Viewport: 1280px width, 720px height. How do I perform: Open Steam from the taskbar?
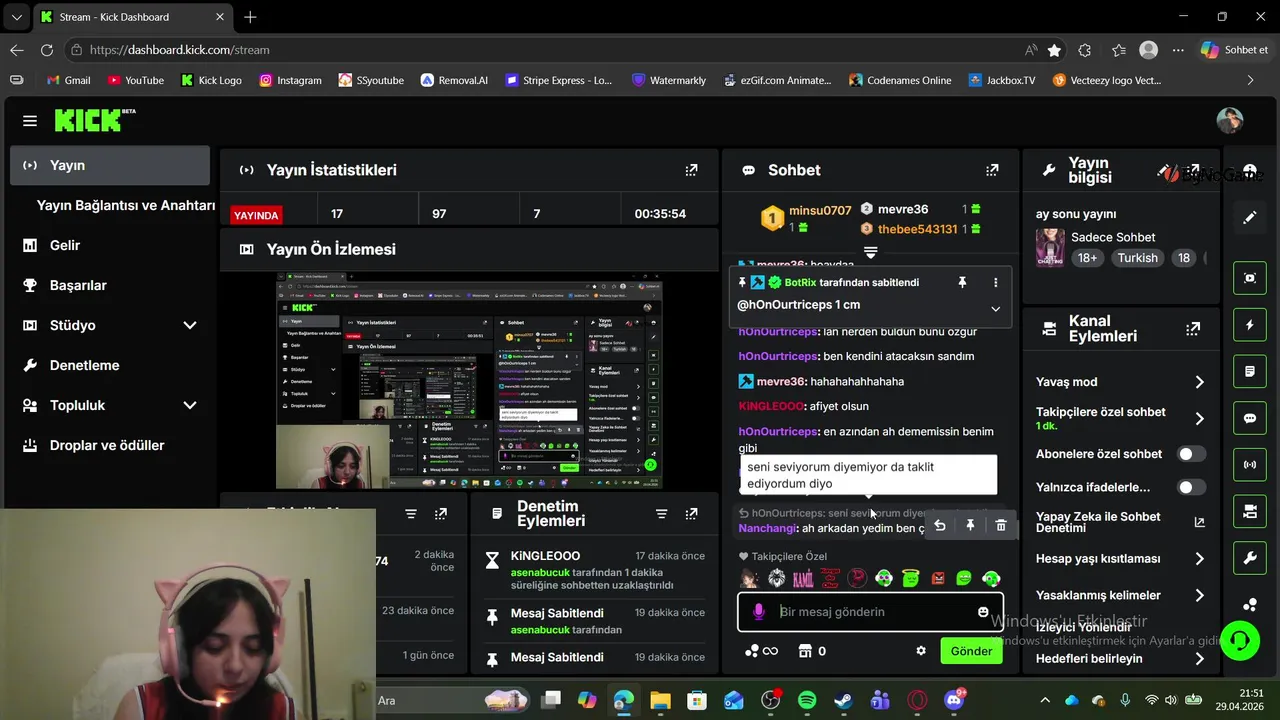pyautogui.click(x=844, y=701)
